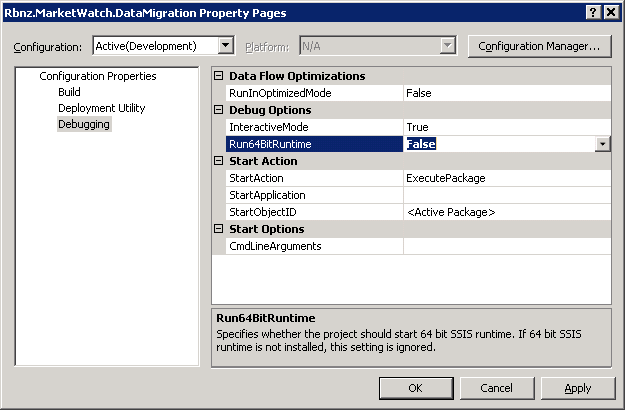625x410 pixels.
Task: Select the Debugging tree item
Action: point(84,124)
